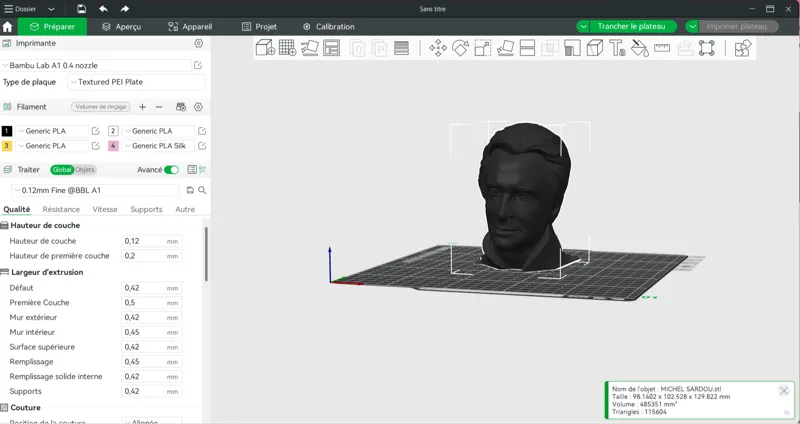The image size is (800, 424).
Task: Redo the action with the forward arrow
Action: (125, 9)
